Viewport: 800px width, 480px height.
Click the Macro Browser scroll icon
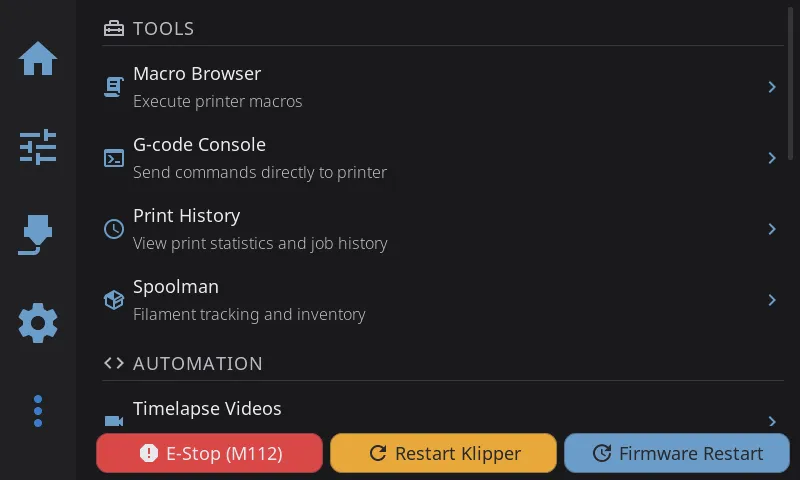click(x=114, y=87)
